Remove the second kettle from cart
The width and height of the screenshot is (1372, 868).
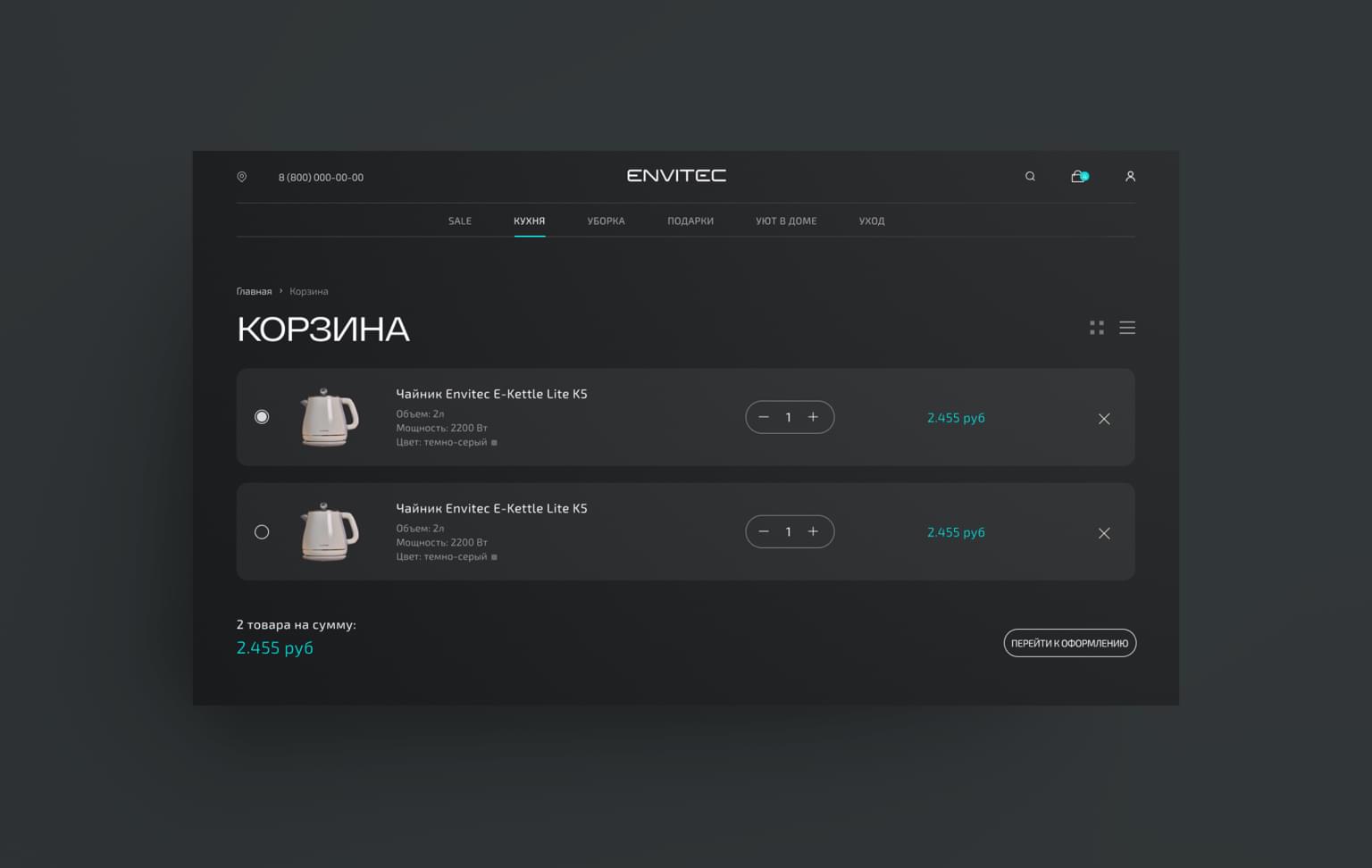[1104, 533]
